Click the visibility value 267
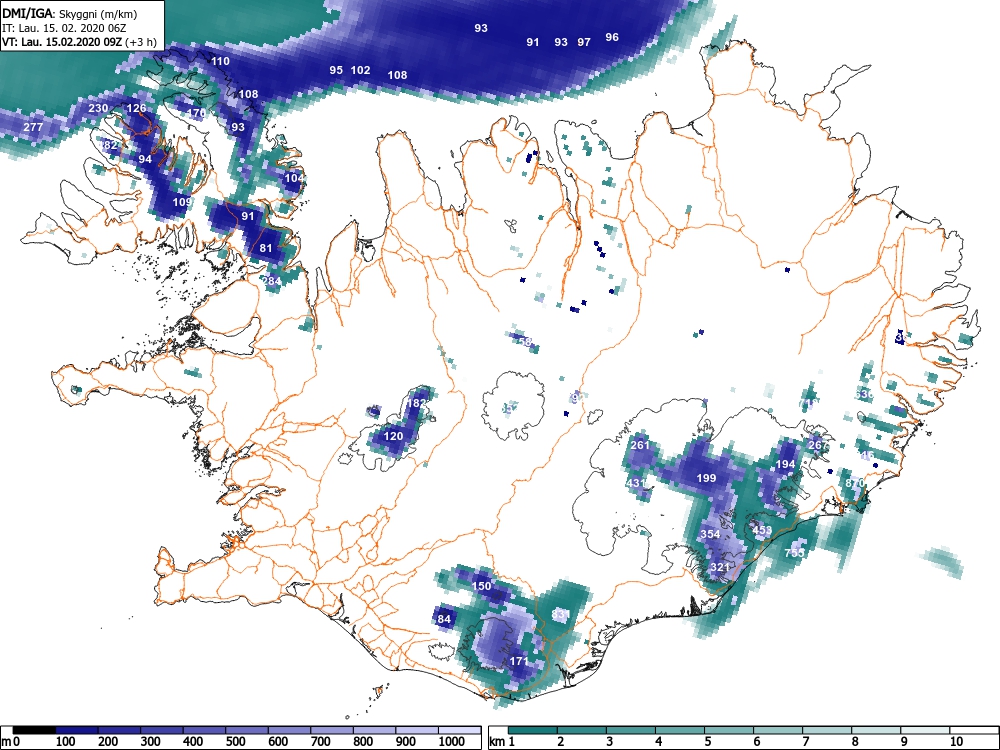 (x=818, y=445)
